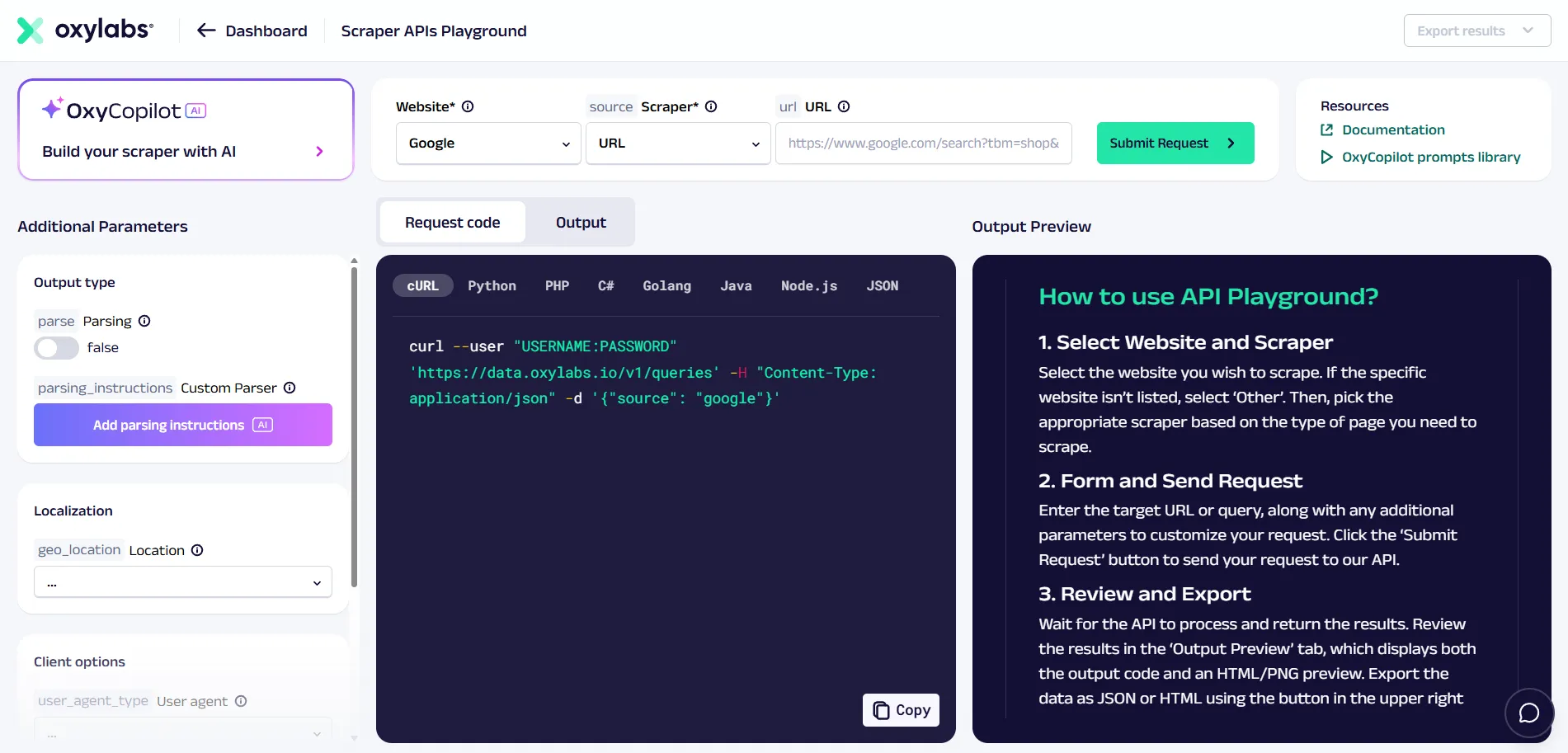Screen dimensions: 1568x753
Task: Click the scrollbar up arrow in parameters panel
Action: click(x=354, y=261)
